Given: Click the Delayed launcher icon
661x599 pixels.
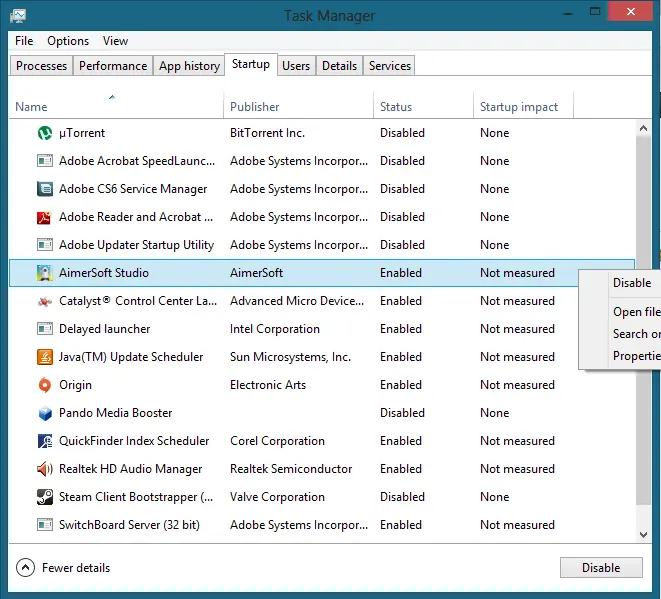Looking at the screenshot, I should pyautogui.click(x=45, y=329).
